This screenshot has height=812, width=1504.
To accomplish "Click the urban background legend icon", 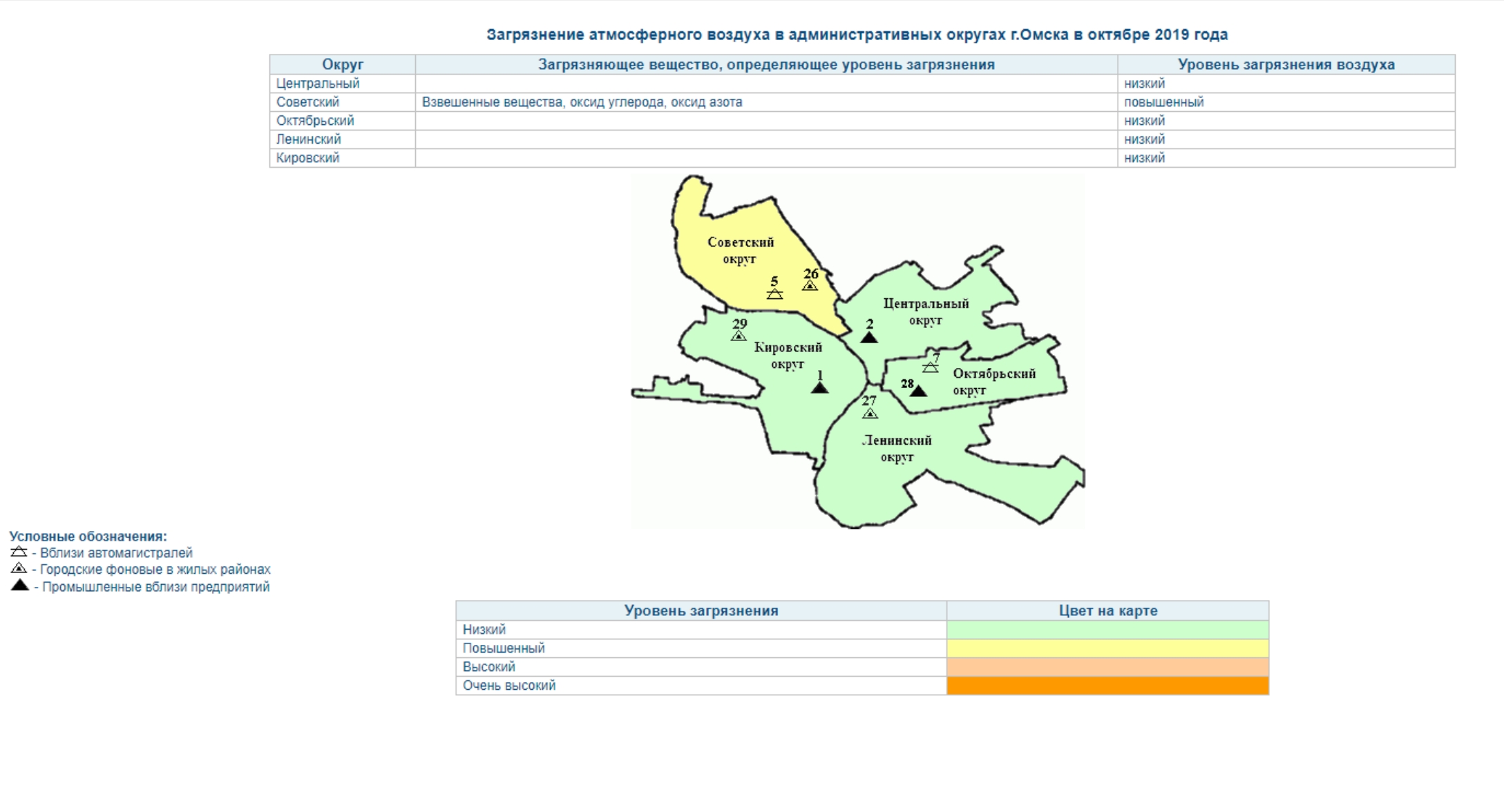I will pos(19,568).
